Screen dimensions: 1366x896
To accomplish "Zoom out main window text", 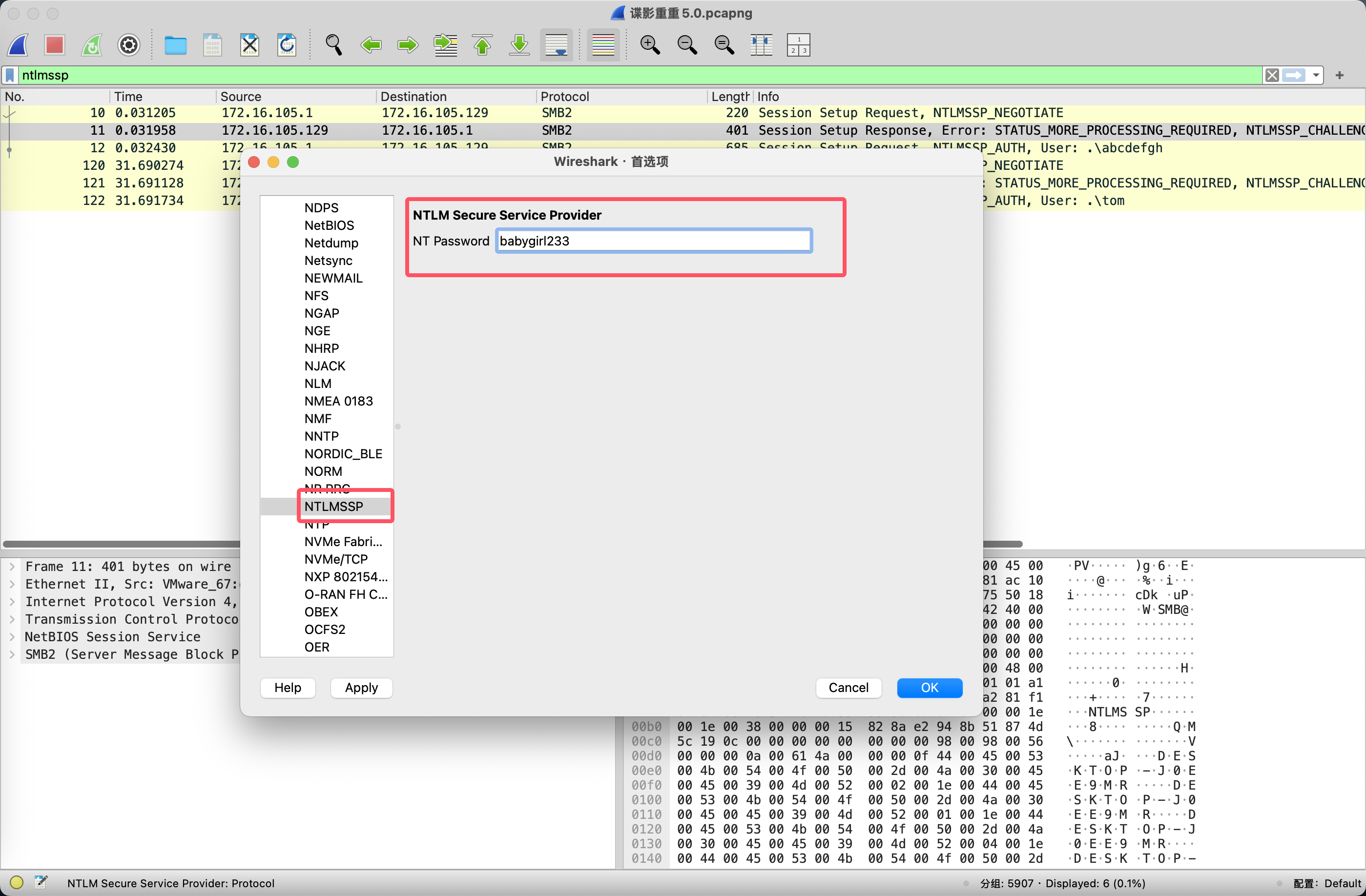I will pos(687,45).
